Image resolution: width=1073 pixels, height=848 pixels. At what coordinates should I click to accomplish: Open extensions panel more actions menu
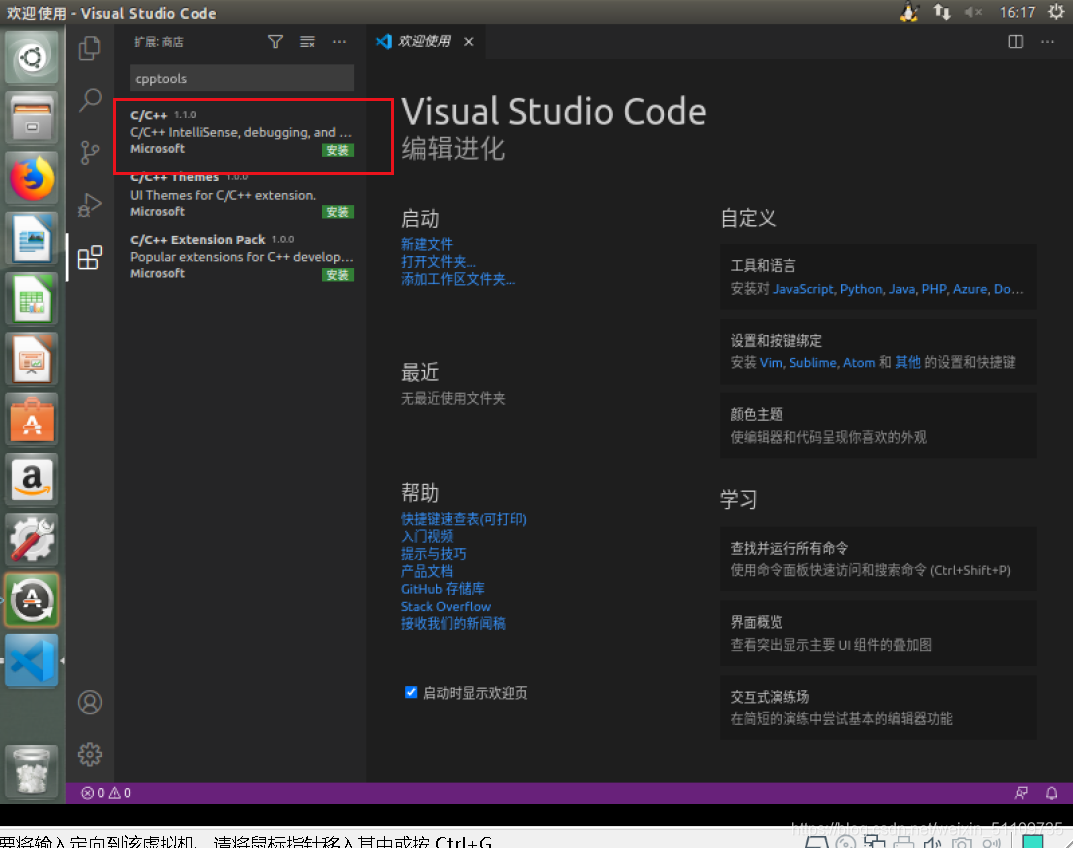(x=339, y=42)
